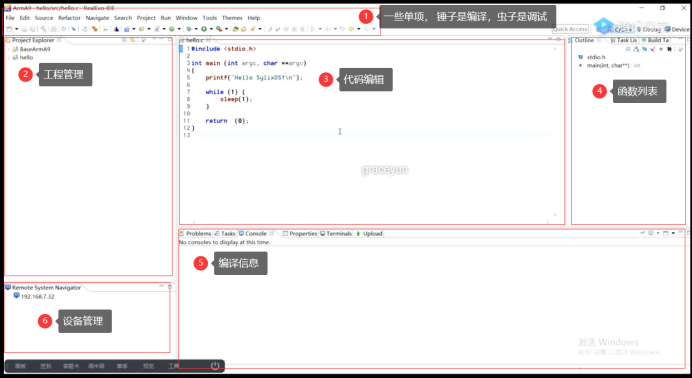
Task: Expand the BaseArmA9 project tree node
Action: (8, 49)
